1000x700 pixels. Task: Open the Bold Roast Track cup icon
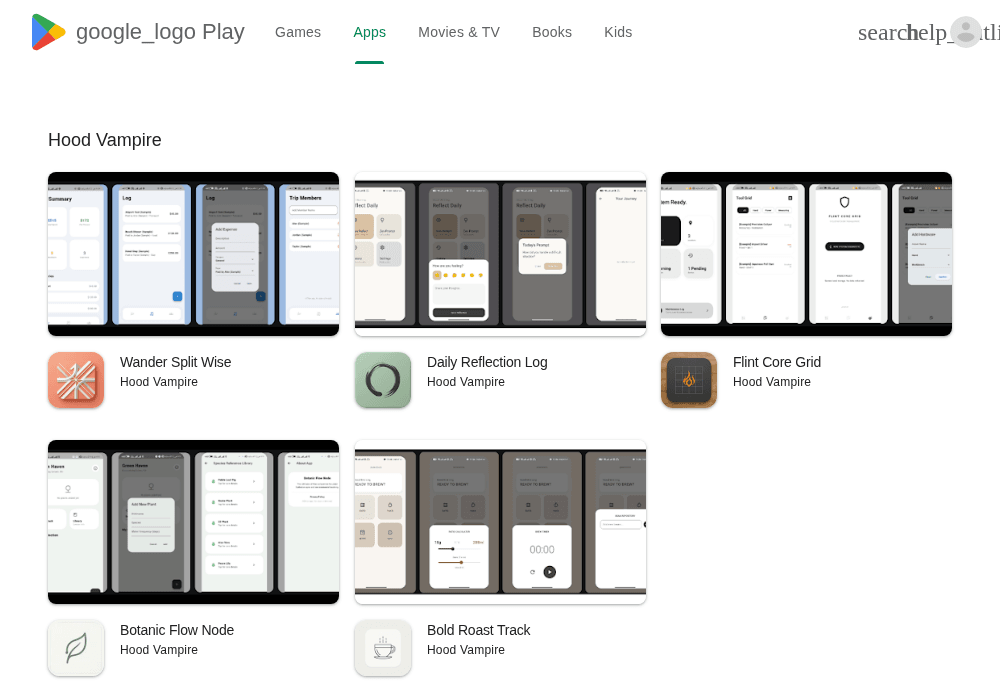(383, 648)
